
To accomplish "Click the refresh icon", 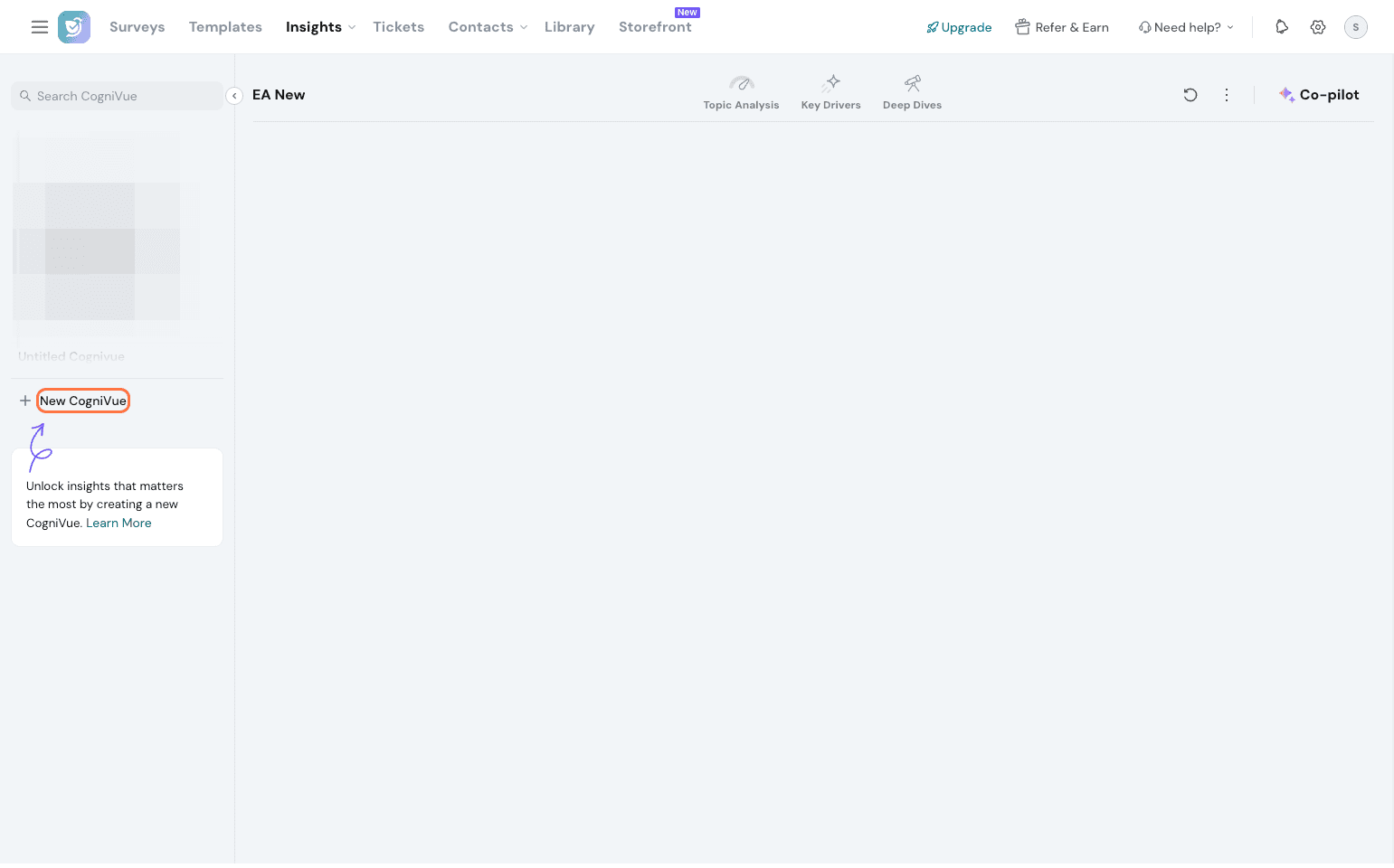I will (x=1190, y=95).
